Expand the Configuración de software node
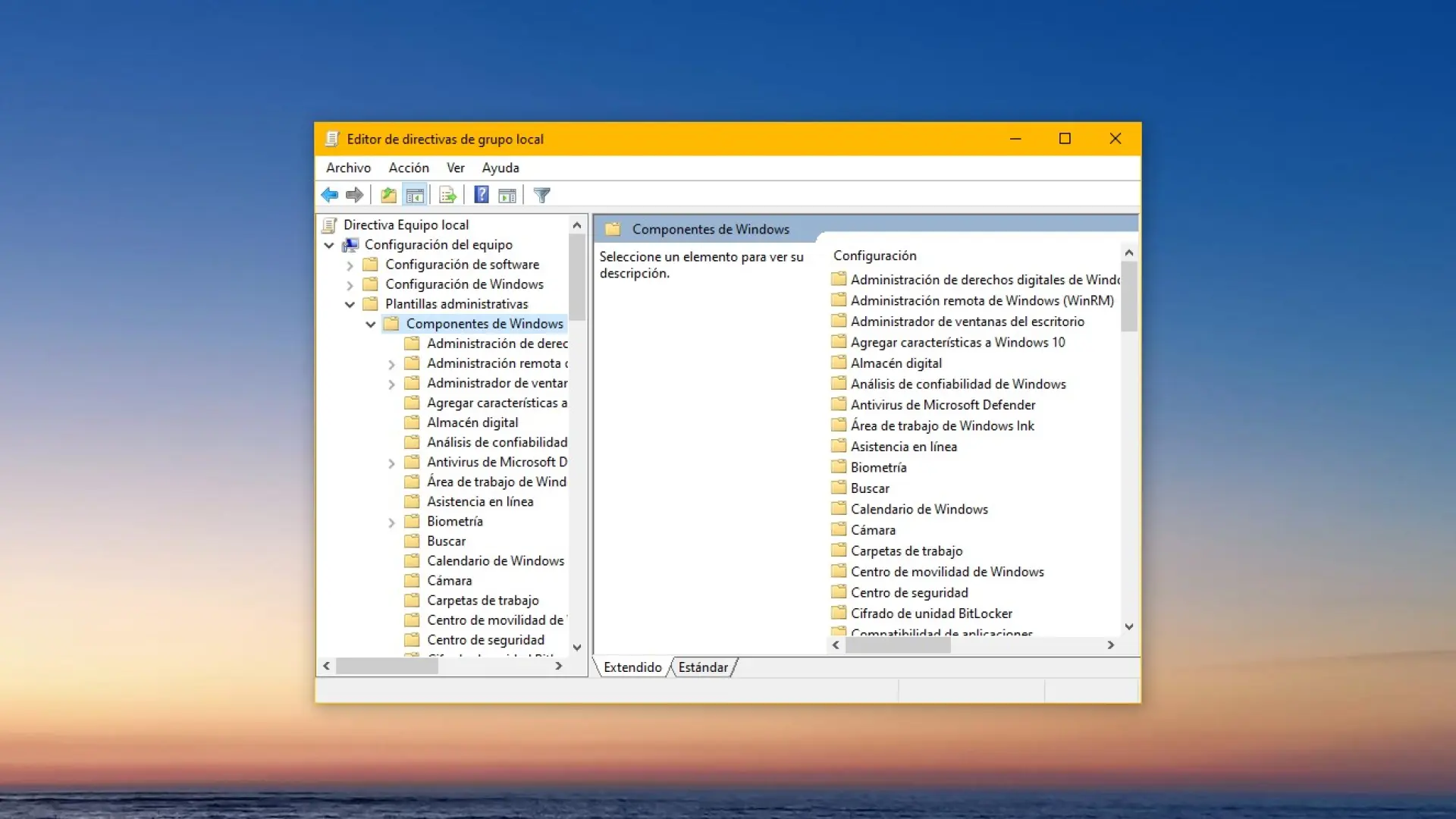Image resolution: width=1456 pixels, height=819 pixels. [350, 265]
